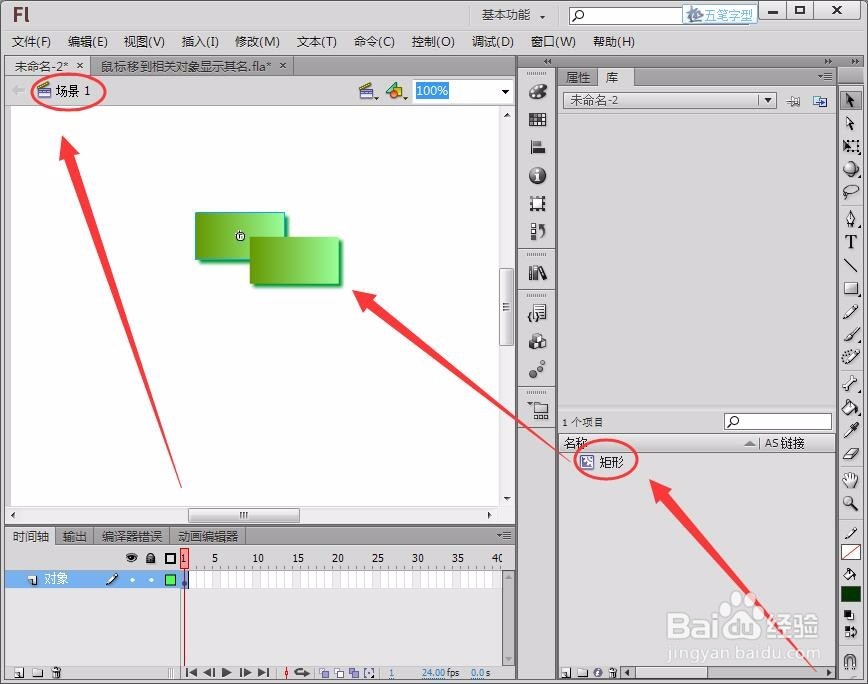Open the 控制(O) menu
The image size is (868, 684).
[433, 42]
